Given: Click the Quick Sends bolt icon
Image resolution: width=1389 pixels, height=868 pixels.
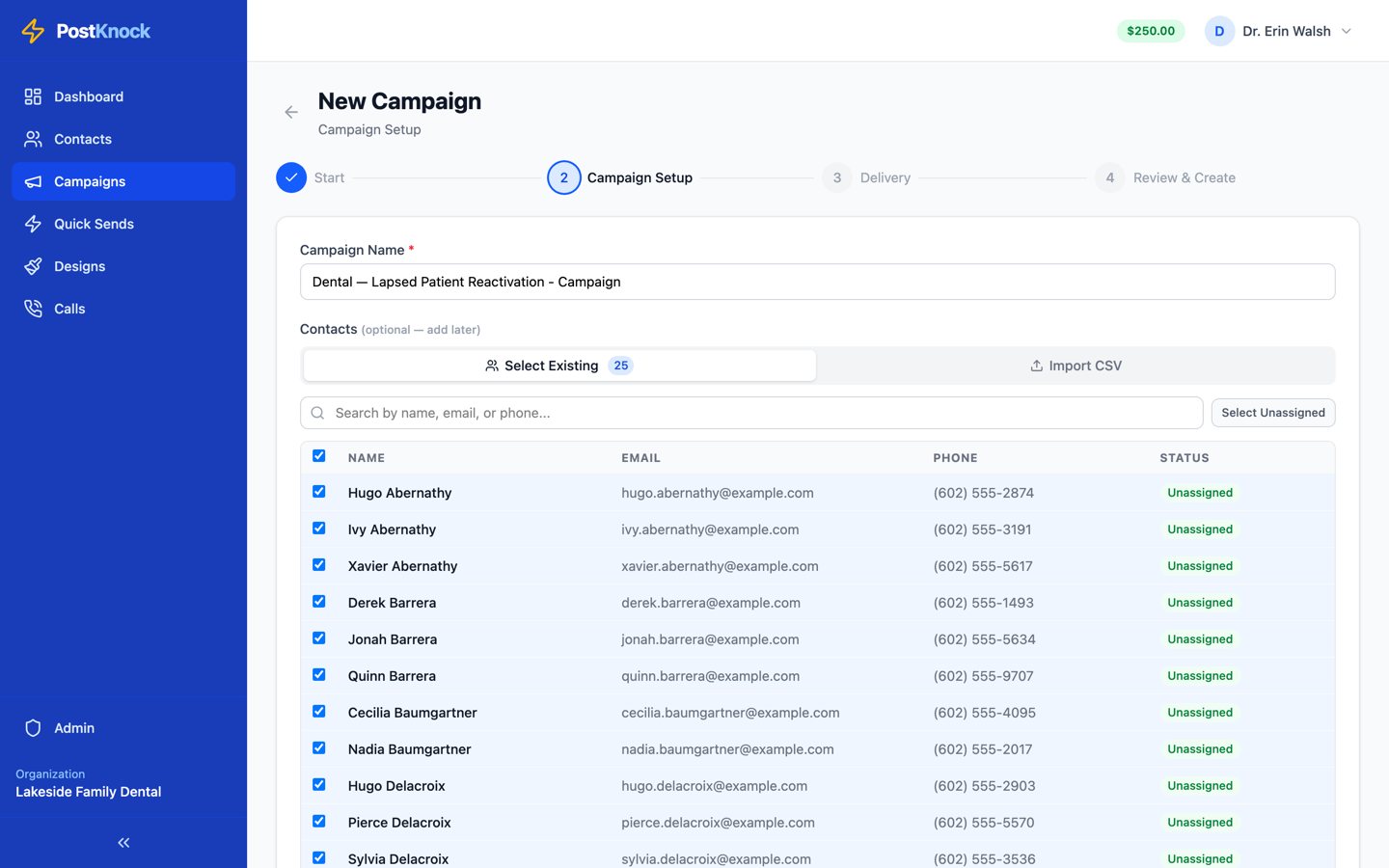Looking at the screenshot, I should point(33,224).
